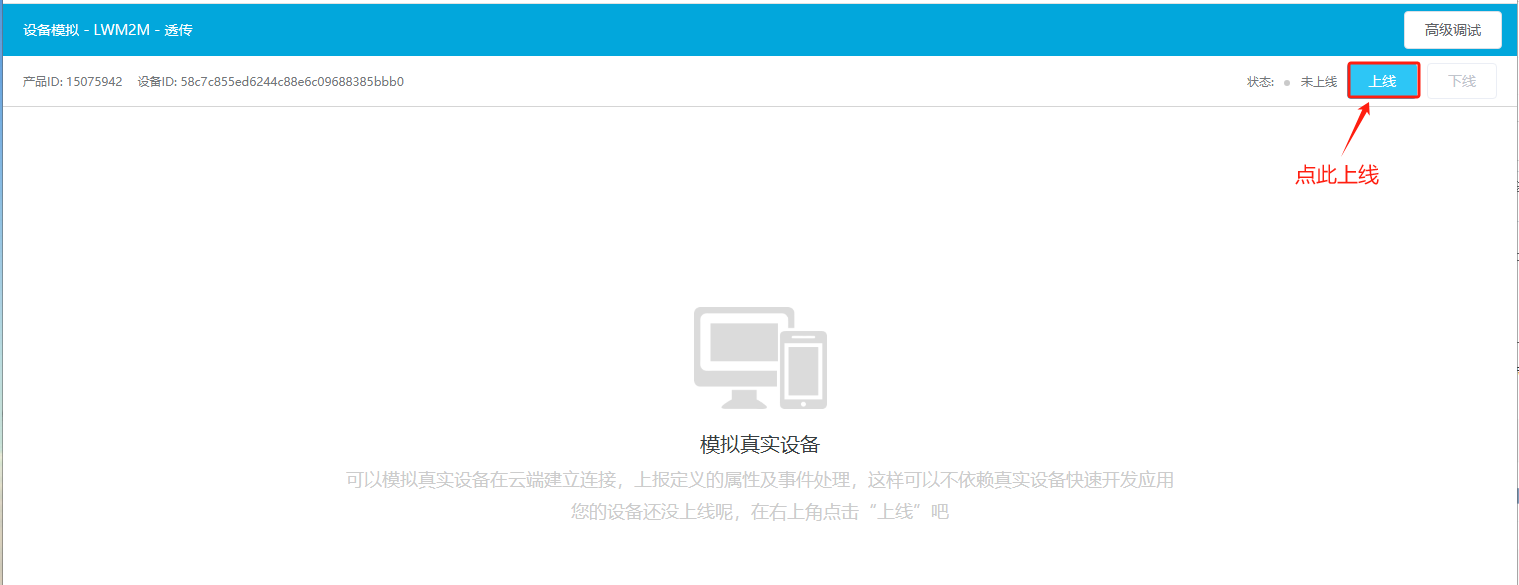Open 高级调试 advanced debugging
This screenshot has width=1519, height=585.
click(1452, 30)
